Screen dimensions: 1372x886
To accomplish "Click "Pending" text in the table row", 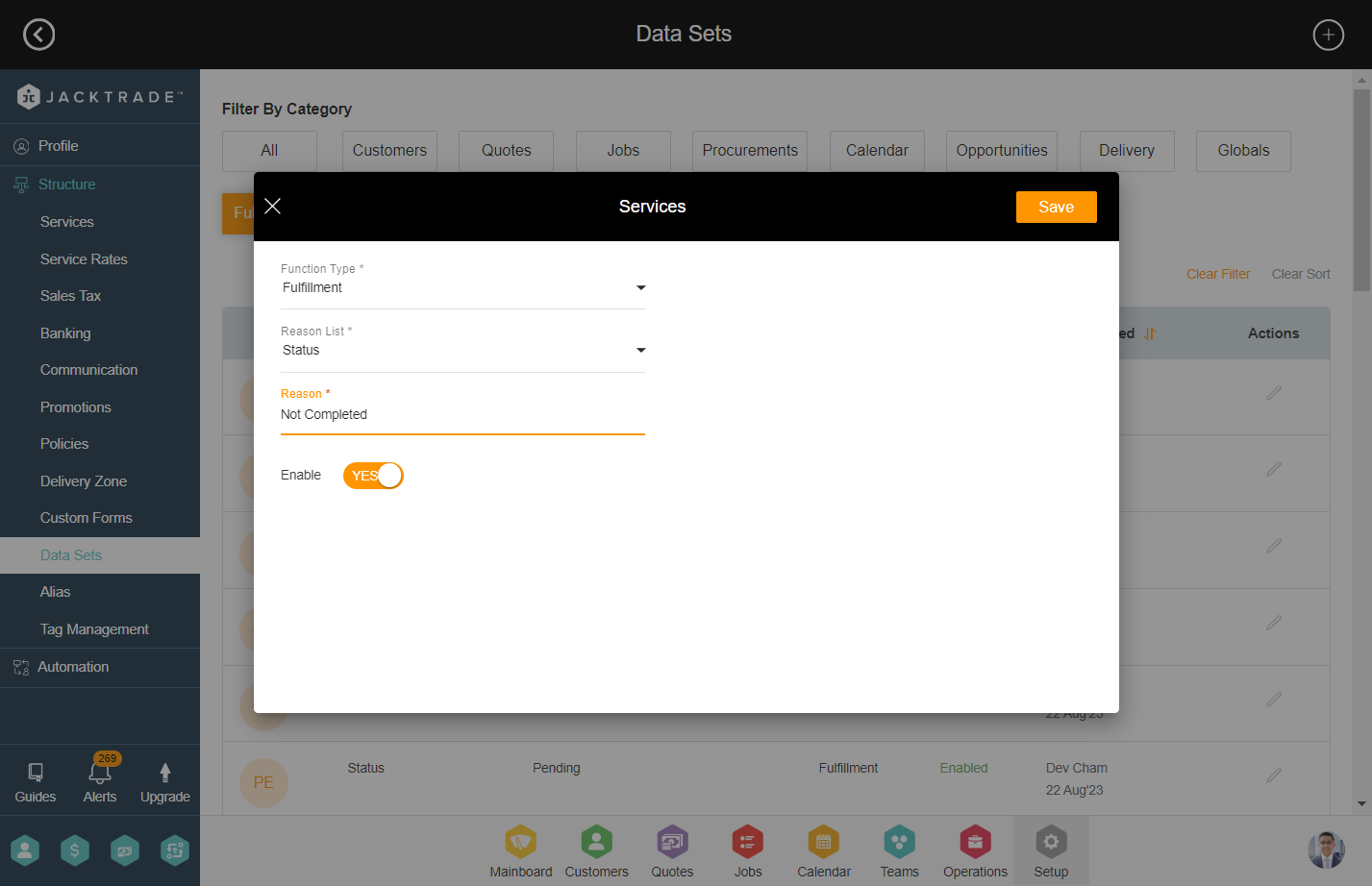I will click(x=557, y=768).
